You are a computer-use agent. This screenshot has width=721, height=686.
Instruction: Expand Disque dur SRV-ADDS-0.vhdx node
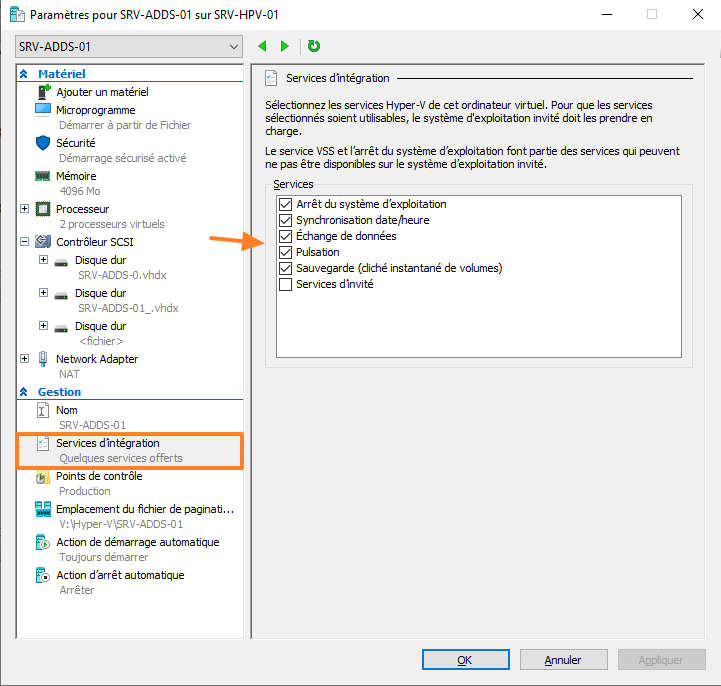[x=43, y=259]
